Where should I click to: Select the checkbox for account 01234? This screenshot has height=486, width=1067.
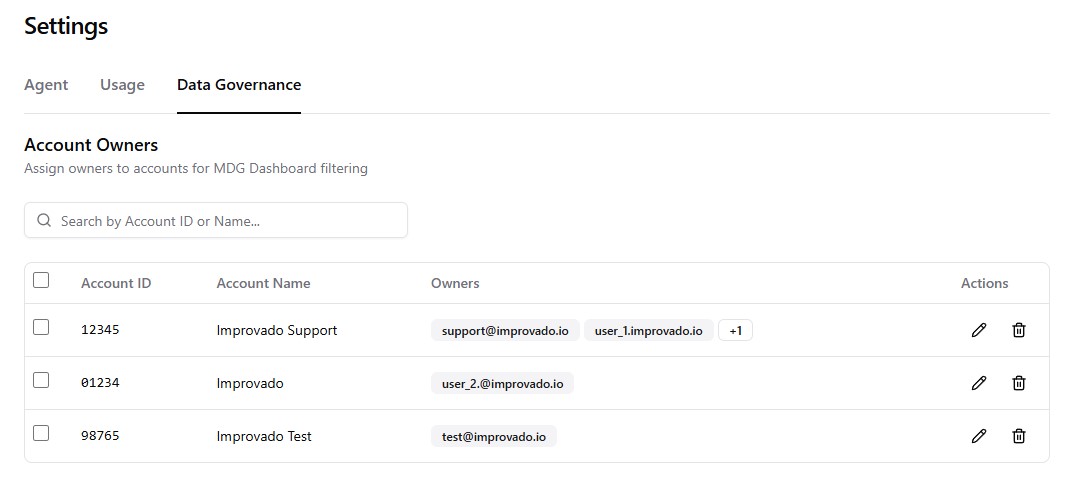(41, 380)
